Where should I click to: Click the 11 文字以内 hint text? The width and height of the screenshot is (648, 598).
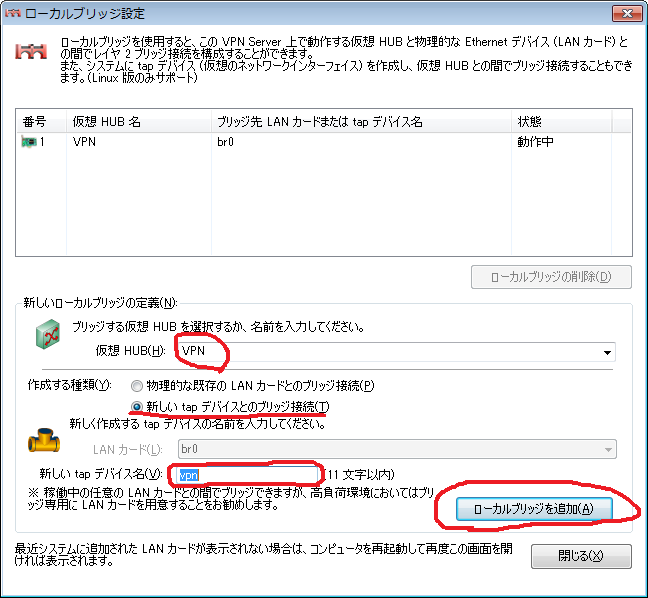coord(360,474)
